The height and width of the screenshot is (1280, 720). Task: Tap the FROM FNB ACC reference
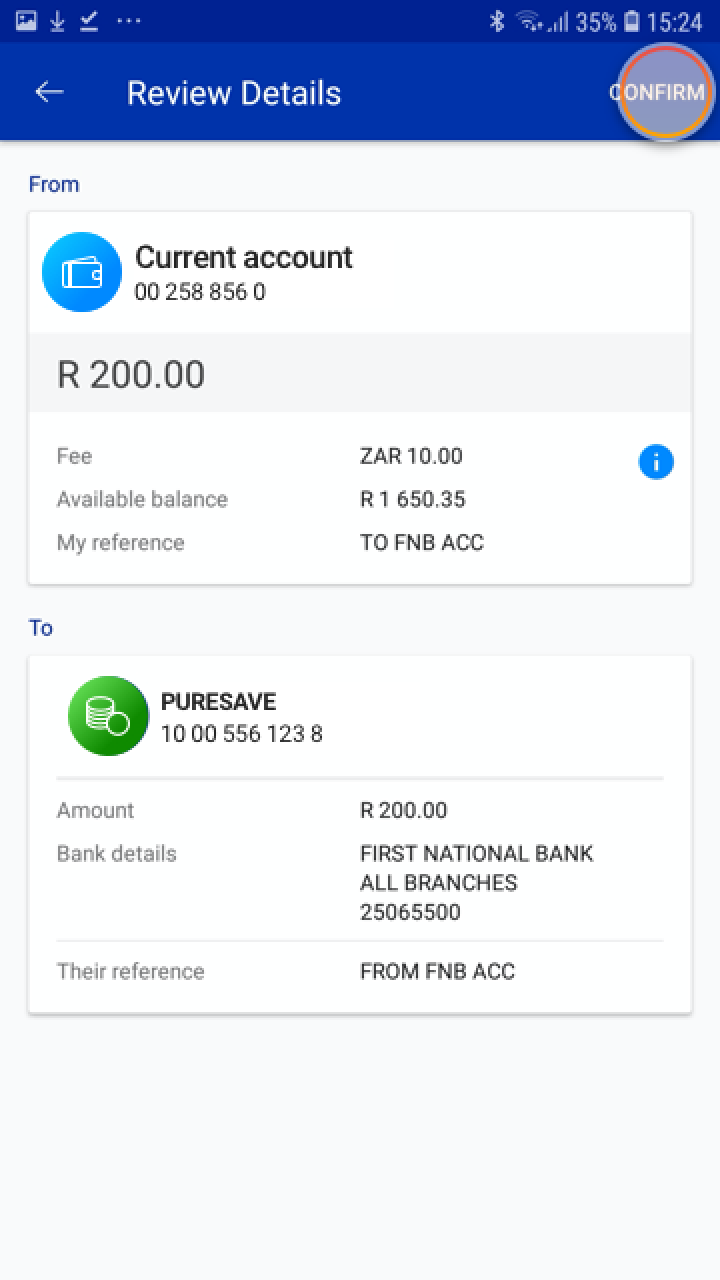pyautogui.click(x=437, y=971)
